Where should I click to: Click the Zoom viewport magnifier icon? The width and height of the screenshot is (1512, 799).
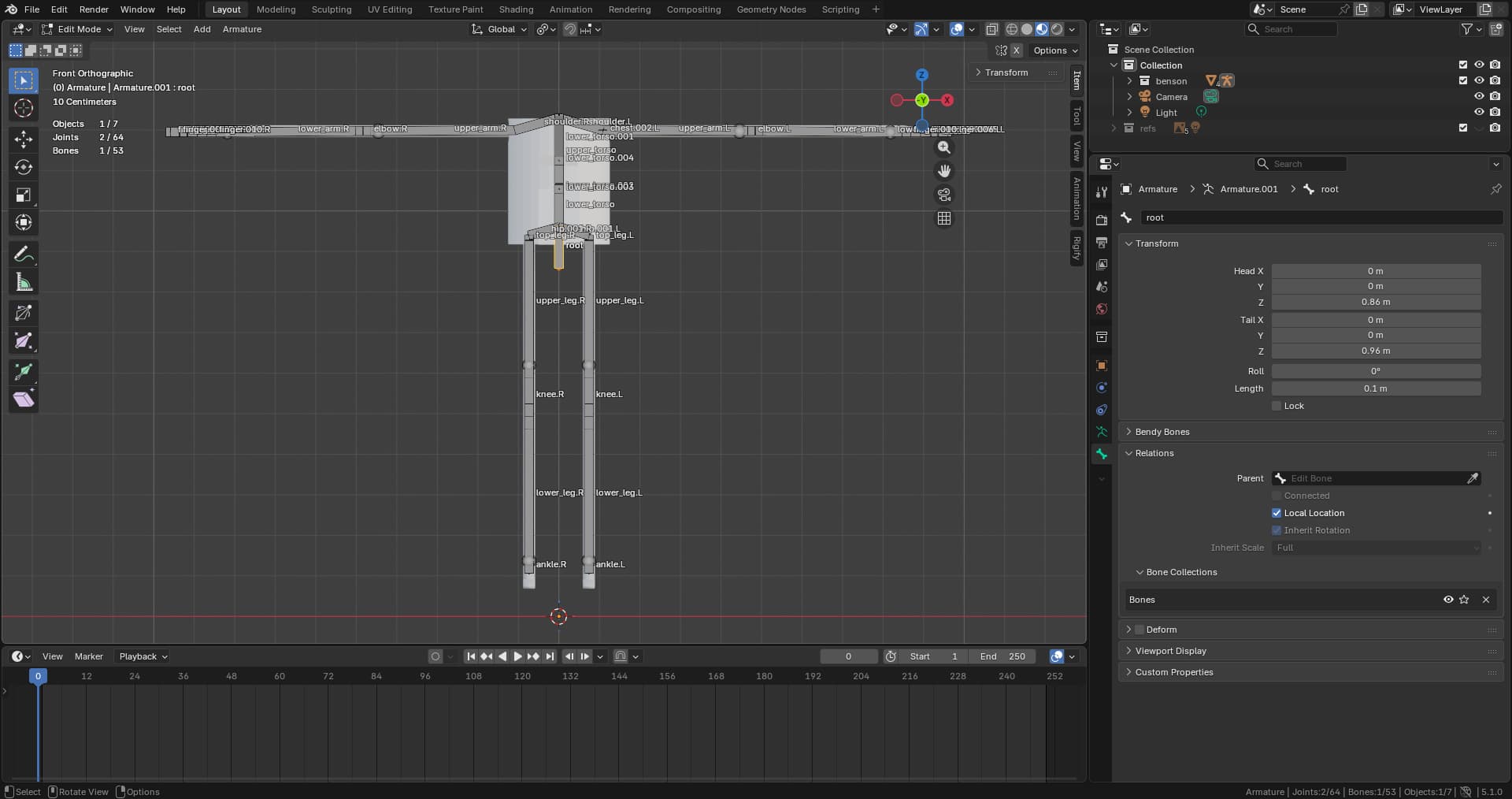944,147
